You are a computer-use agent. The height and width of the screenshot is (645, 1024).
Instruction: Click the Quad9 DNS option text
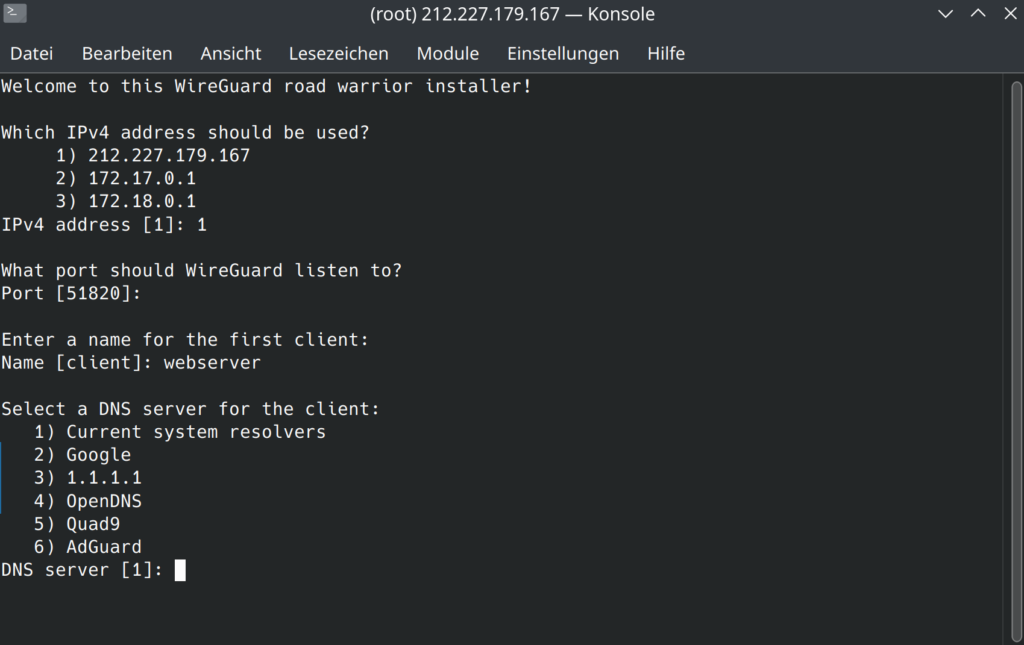[x=93, y=524]
